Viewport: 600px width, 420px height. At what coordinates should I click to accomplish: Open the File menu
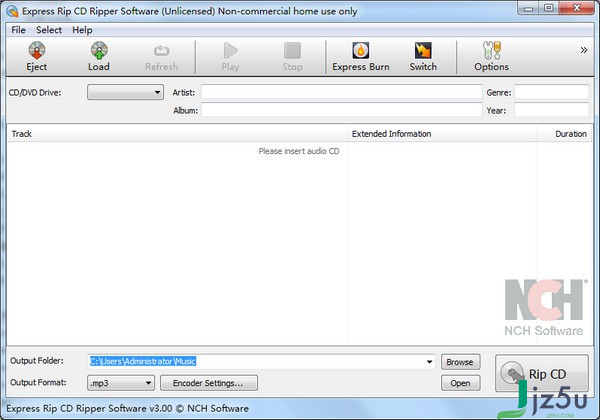[x=18, y=30]
